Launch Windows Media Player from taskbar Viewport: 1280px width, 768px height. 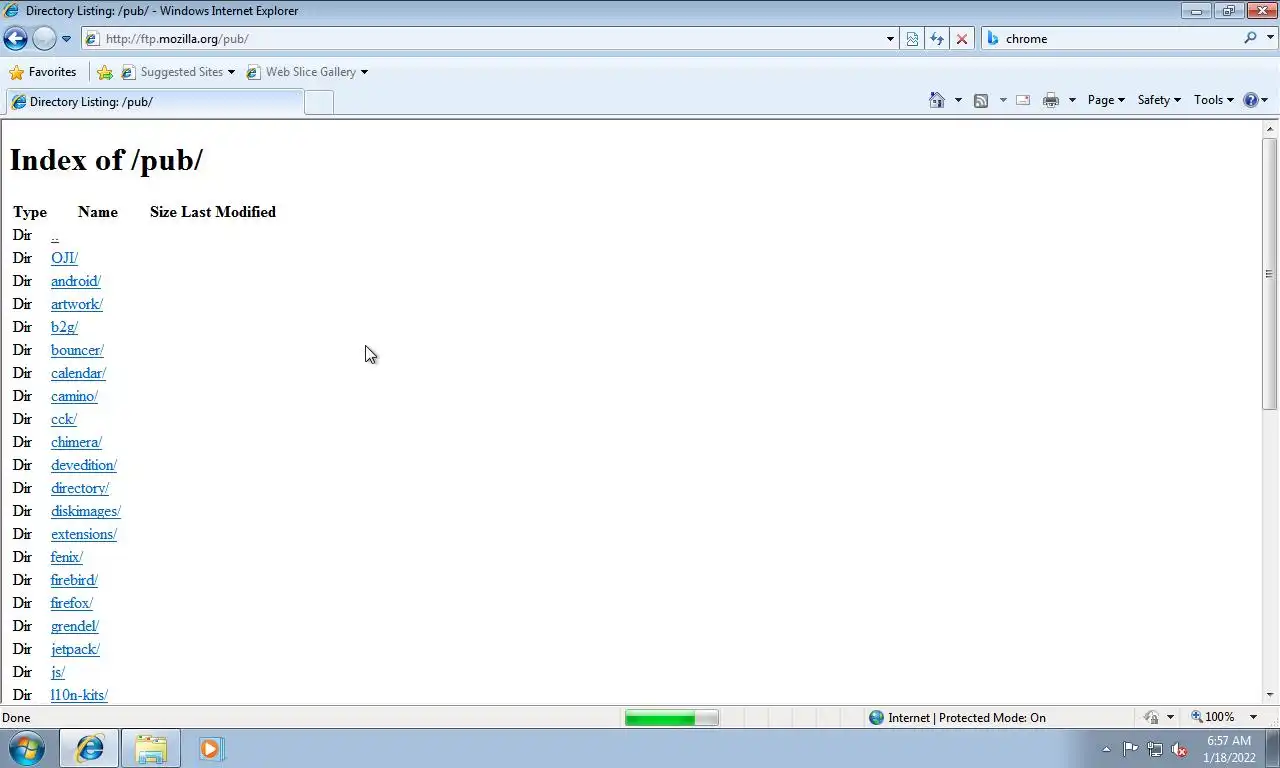click(211, 749)
